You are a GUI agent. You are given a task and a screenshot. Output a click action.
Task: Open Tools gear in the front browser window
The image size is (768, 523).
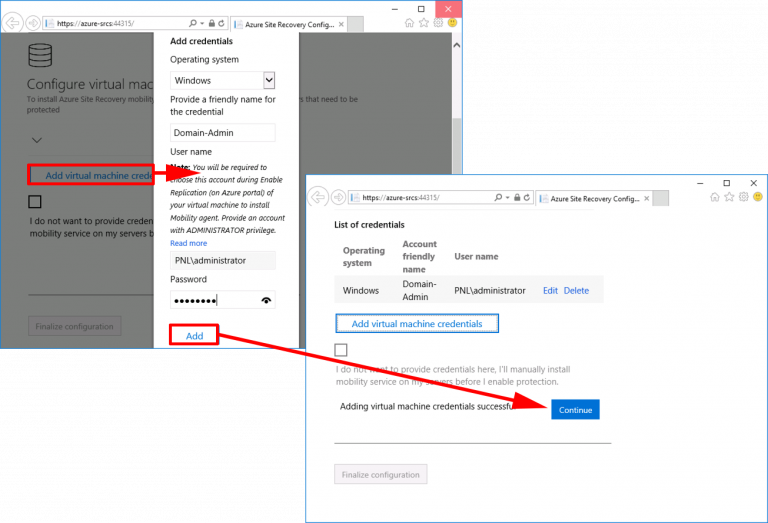coord(744,197)
